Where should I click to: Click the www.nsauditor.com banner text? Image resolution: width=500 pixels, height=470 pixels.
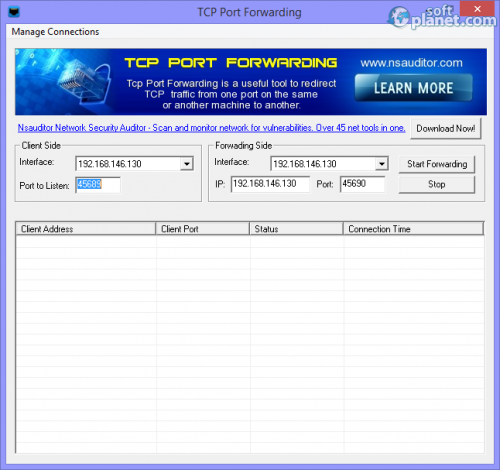tap(411, 63)
